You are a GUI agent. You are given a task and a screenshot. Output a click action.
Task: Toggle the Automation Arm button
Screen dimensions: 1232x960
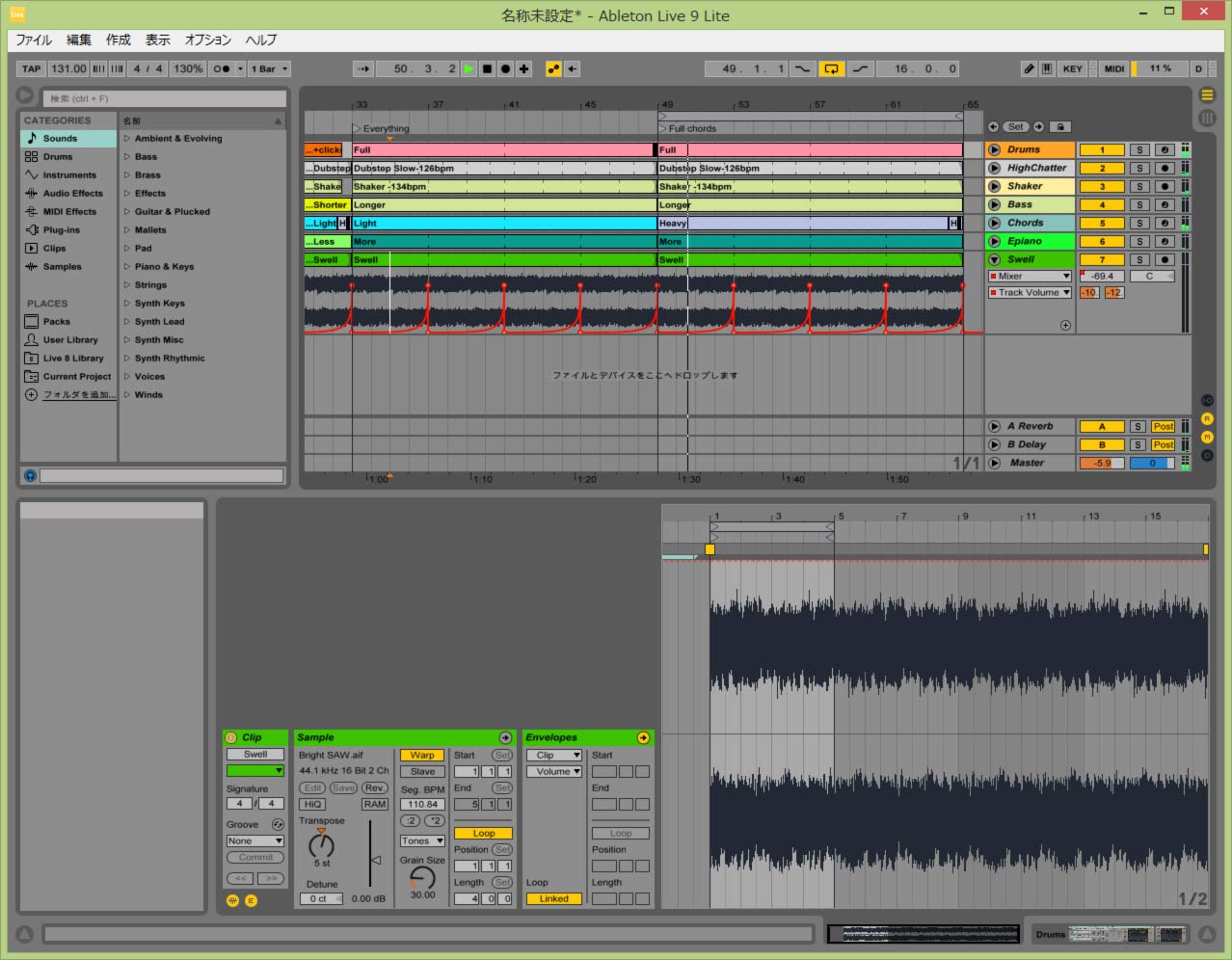(553, 69)
